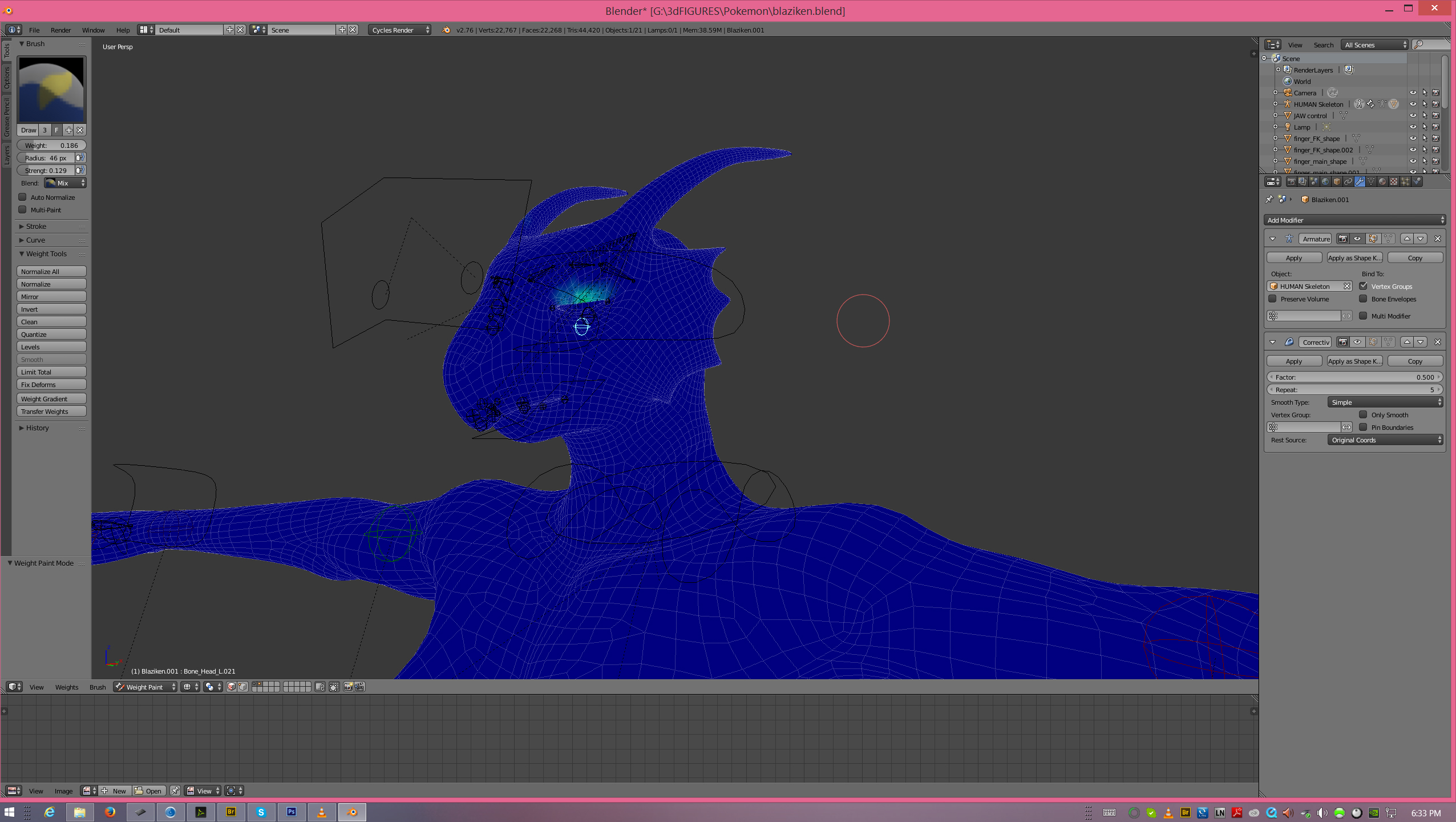The height and width of the screenshot is (822, 1456).
Task: Click the Armature modifier delete X icon
Action: (x=1437, y=239)
